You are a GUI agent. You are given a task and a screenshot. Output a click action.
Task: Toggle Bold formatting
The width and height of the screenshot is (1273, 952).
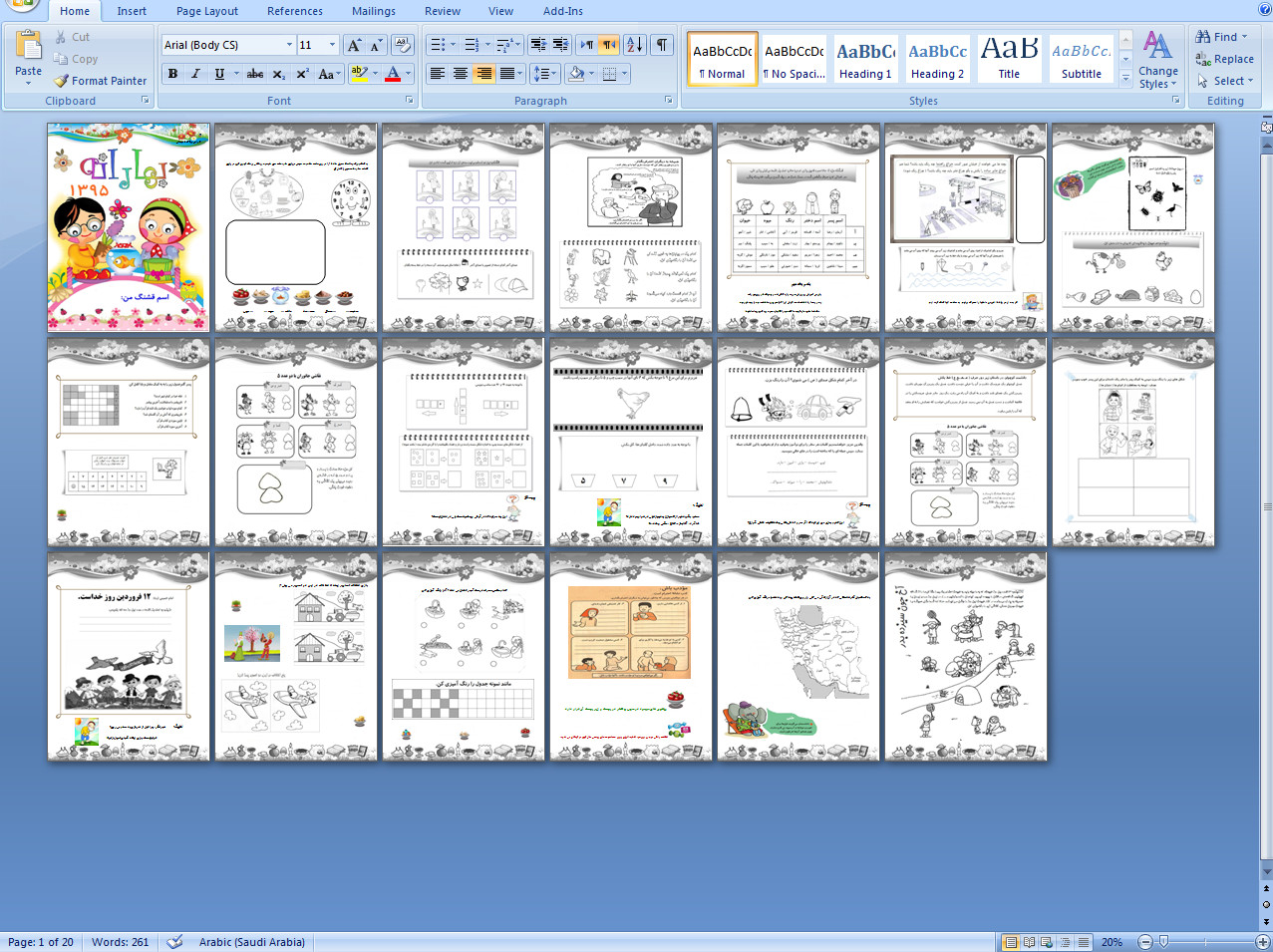coord(173,74)
